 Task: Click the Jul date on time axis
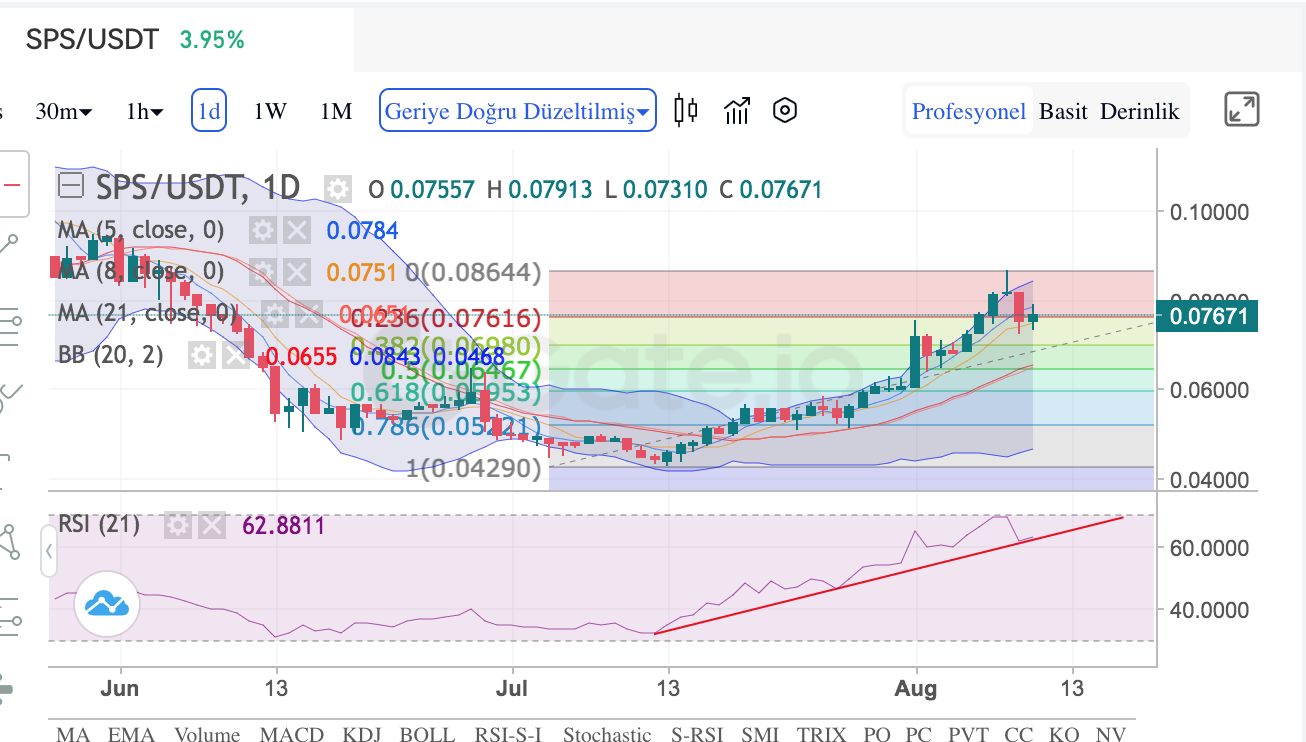[x=512, y=689]
